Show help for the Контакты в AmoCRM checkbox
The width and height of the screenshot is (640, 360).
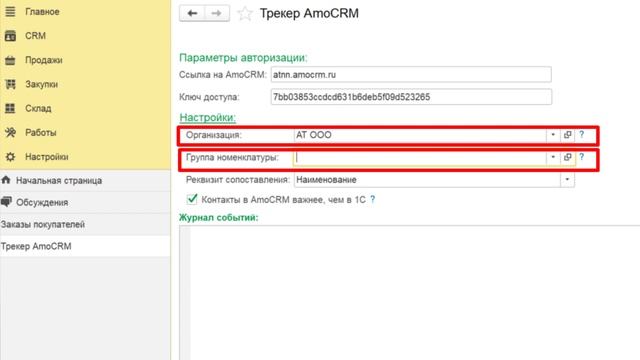coord(372,200)
